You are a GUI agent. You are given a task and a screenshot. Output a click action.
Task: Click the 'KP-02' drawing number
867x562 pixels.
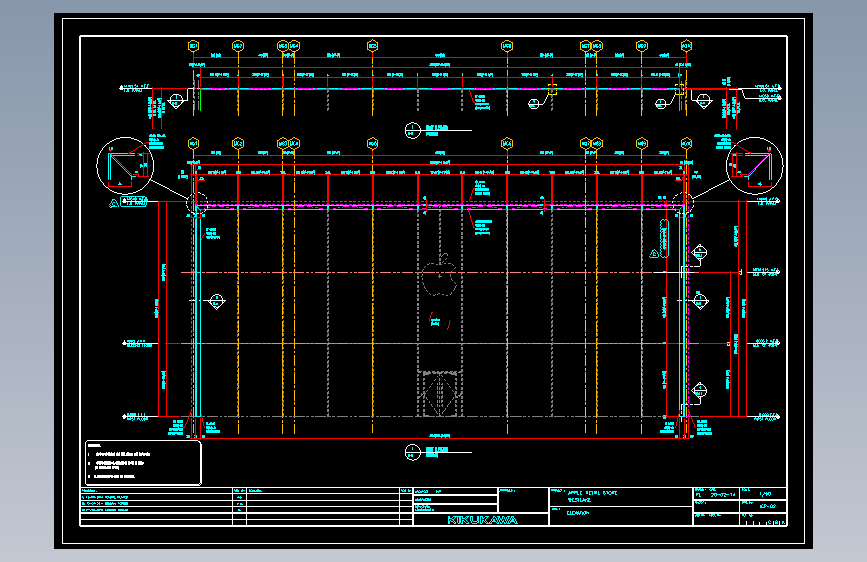(x=767, y=506)
